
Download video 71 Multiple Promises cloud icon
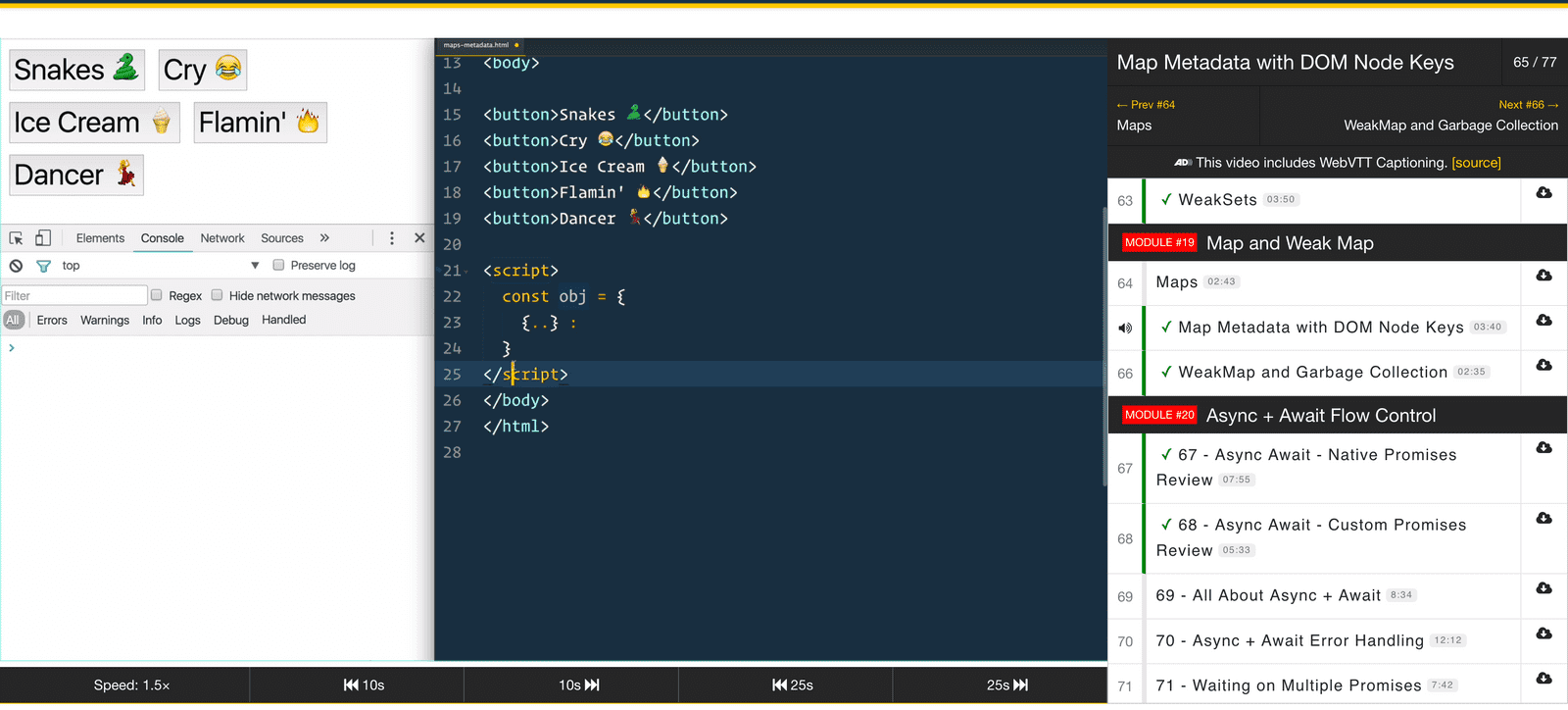point(1543,679)
